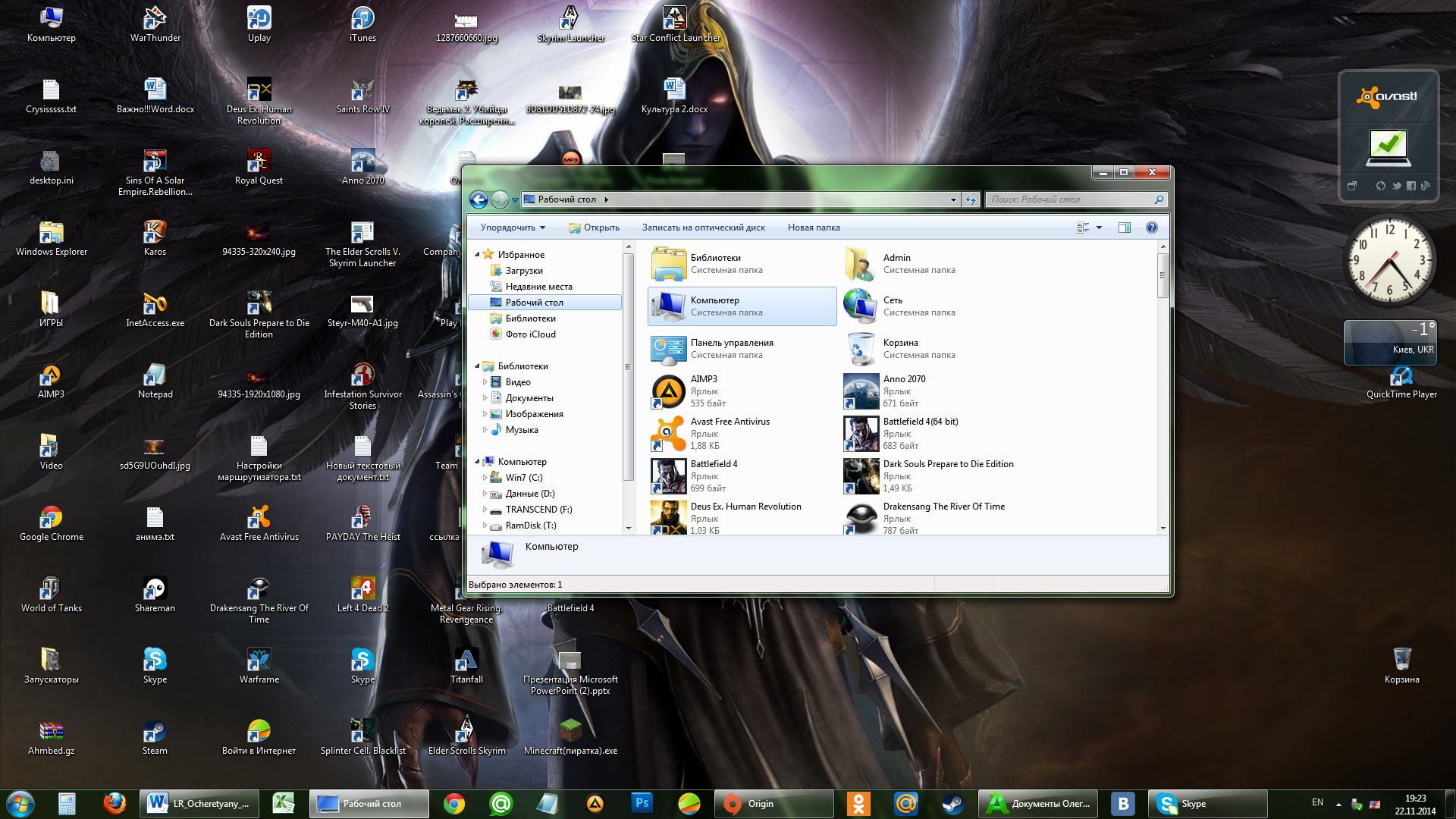Select Панель управления icon in file list
This screenshot has width=1456, height=819.
[x=669, y=349]
